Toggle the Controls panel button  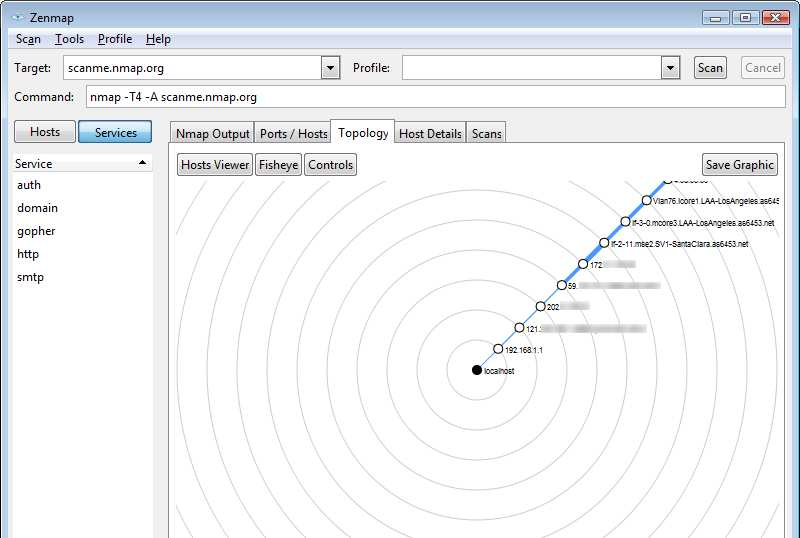(330, 165)
